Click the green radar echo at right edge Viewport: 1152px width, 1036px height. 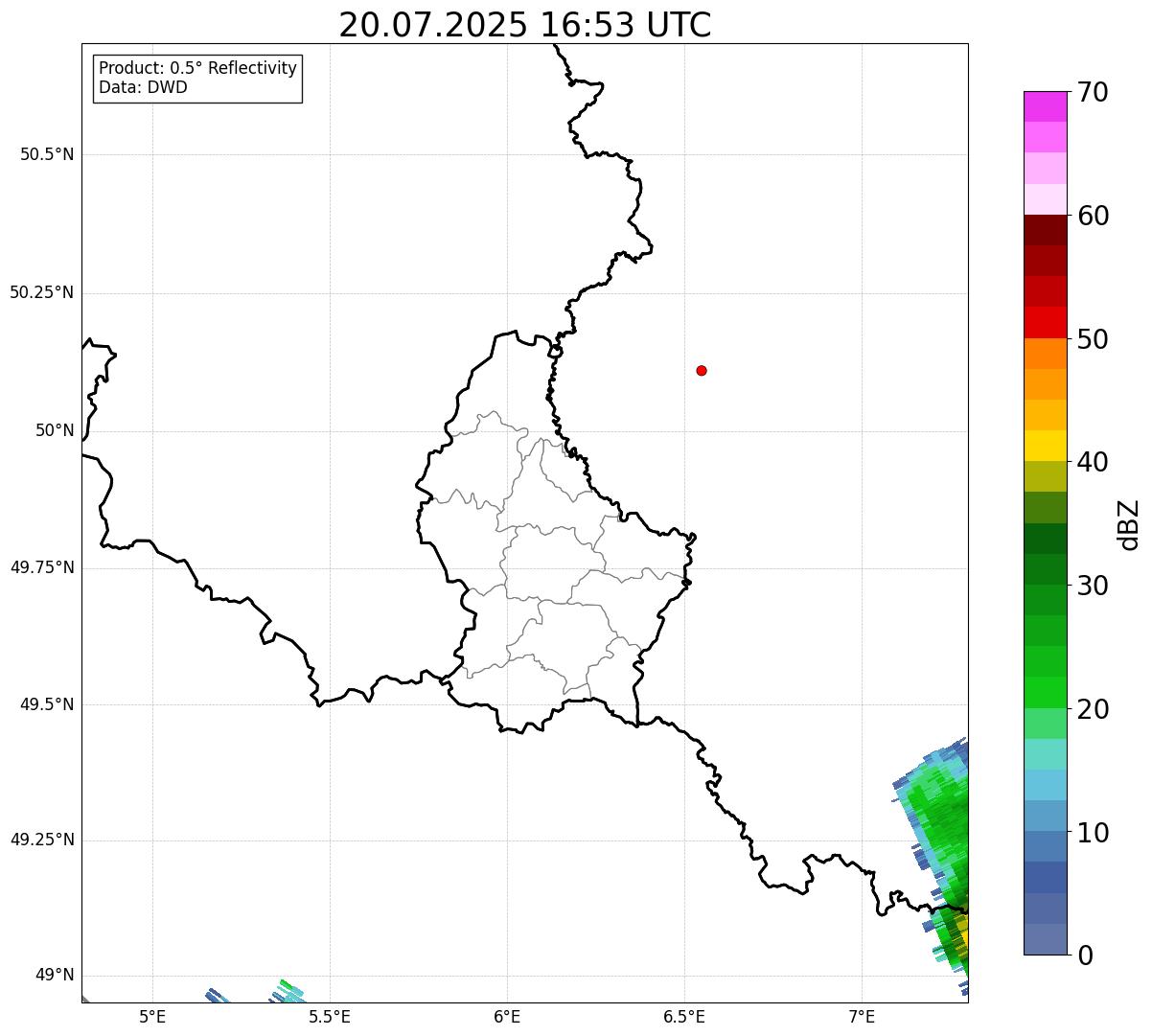(x=943, y=843)
